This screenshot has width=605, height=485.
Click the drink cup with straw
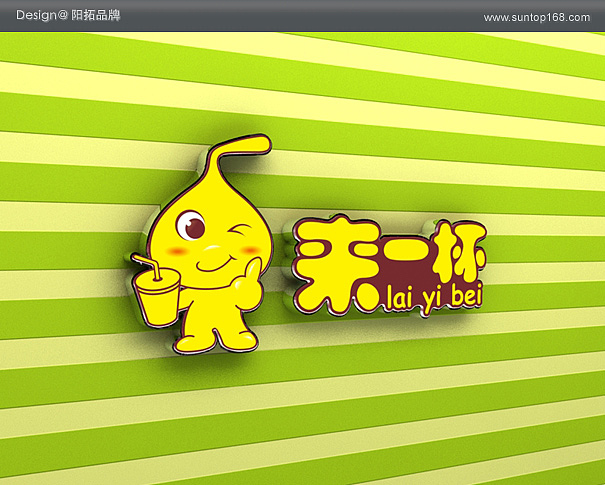(x=155, y=290)
